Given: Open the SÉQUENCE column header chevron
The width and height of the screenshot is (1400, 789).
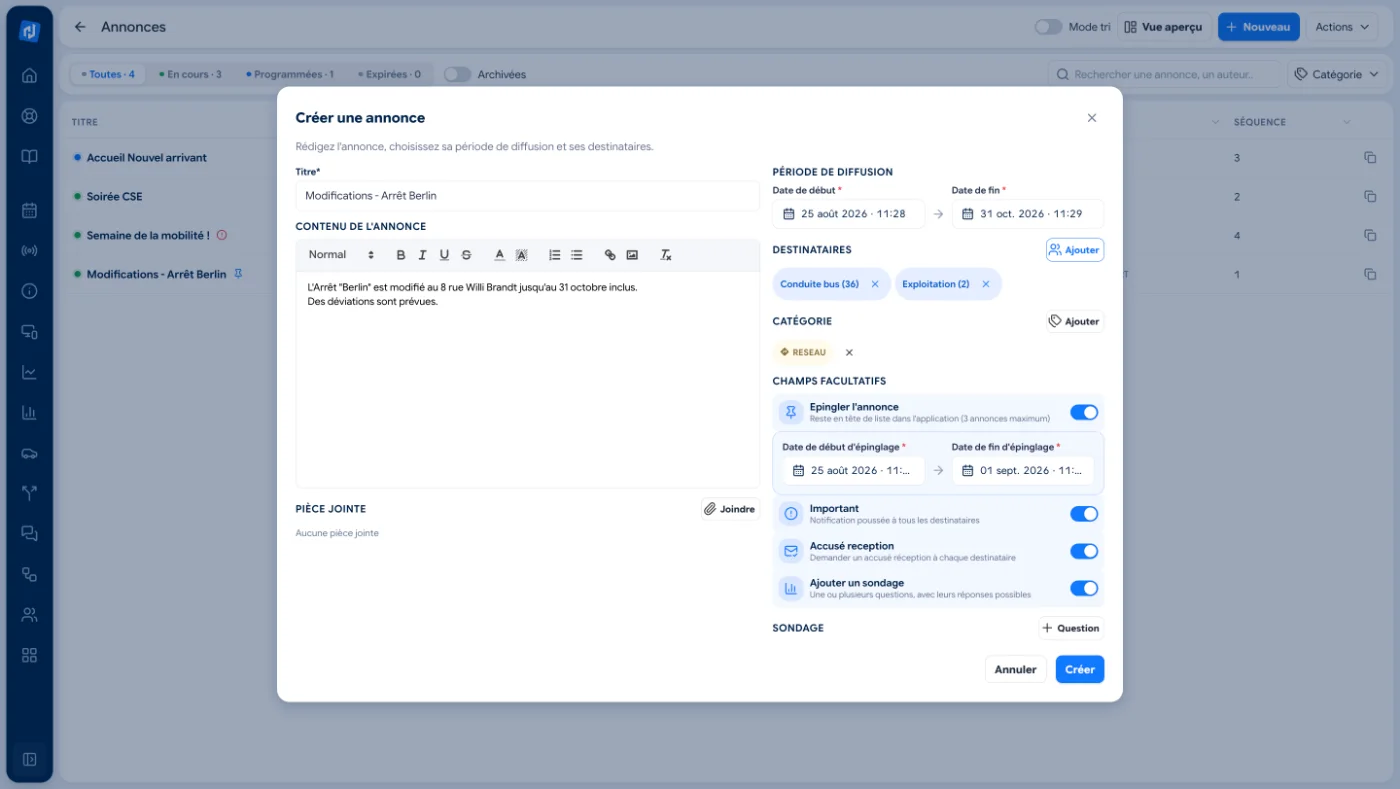Looking at the screenshot, I should pyautogui.click(x=1346, y=122).
